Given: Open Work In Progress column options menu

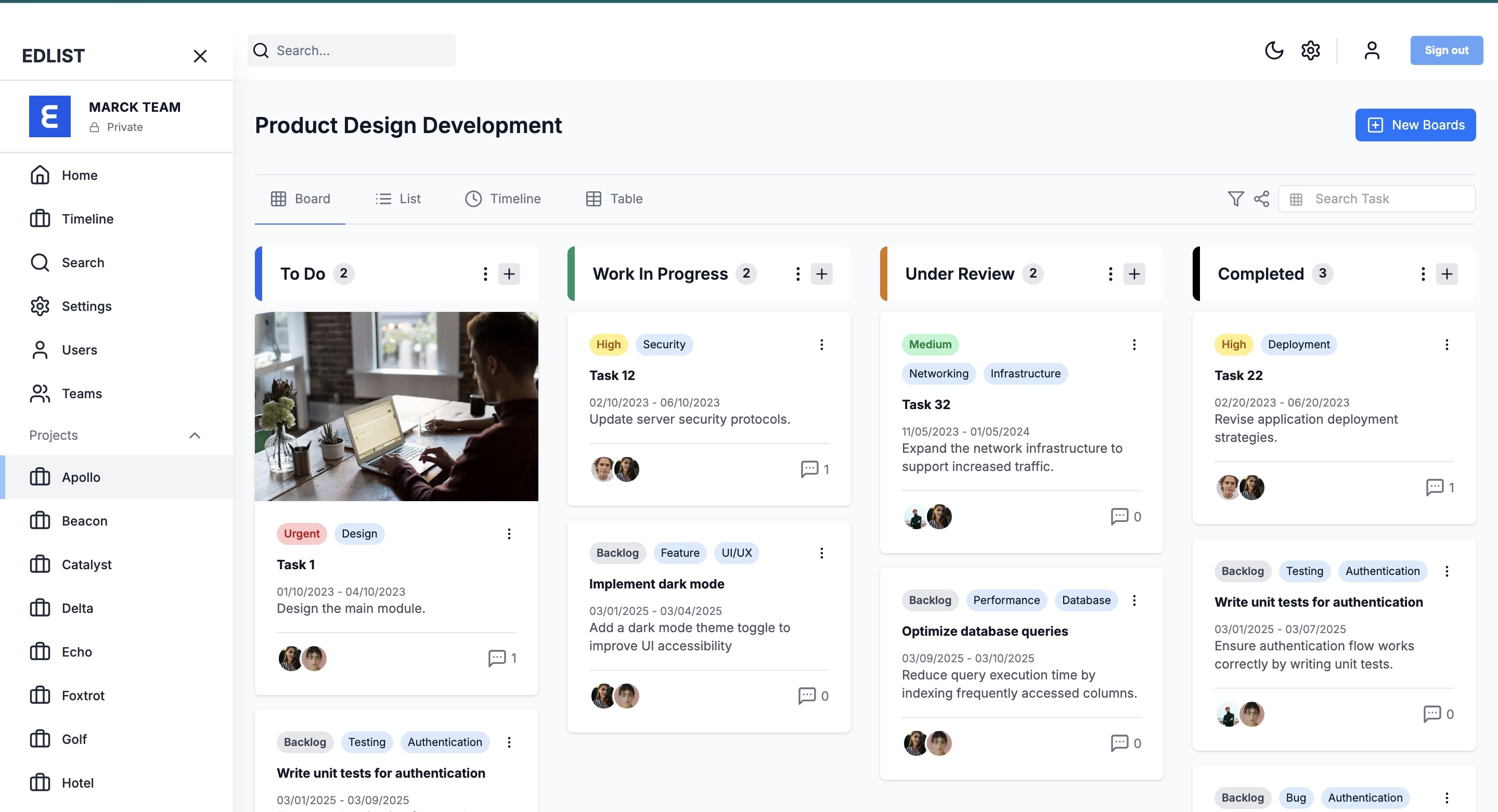Looking at the screenshot, I should tap(797, 274).
